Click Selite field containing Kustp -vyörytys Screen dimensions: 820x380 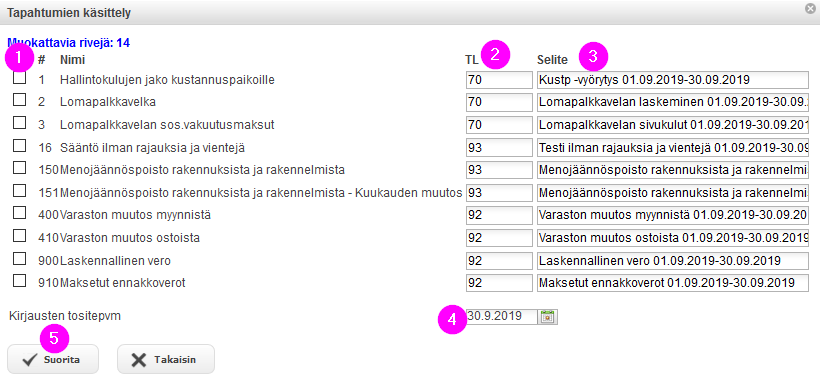[x=673, y=80]
